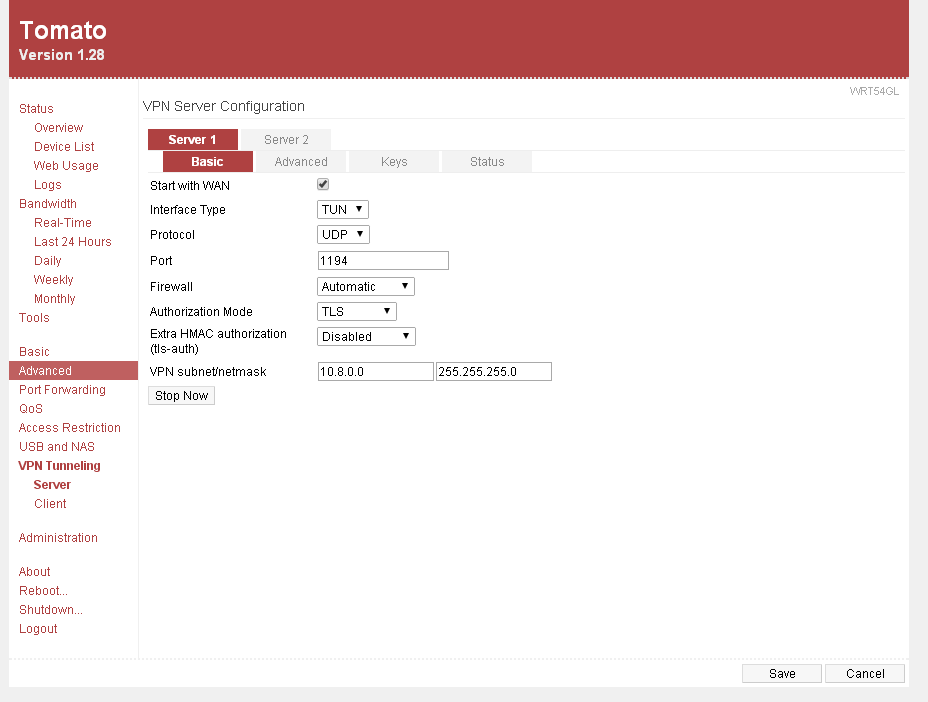
Task: Open the Interface Type TUN dropdown
Action: click(x=343, y=210)
